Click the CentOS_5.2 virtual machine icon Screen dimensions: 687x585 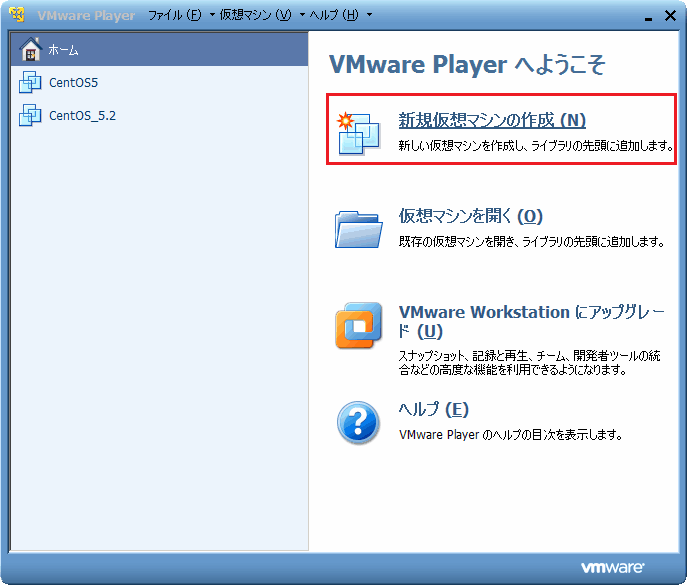click(x=30, y=115)
